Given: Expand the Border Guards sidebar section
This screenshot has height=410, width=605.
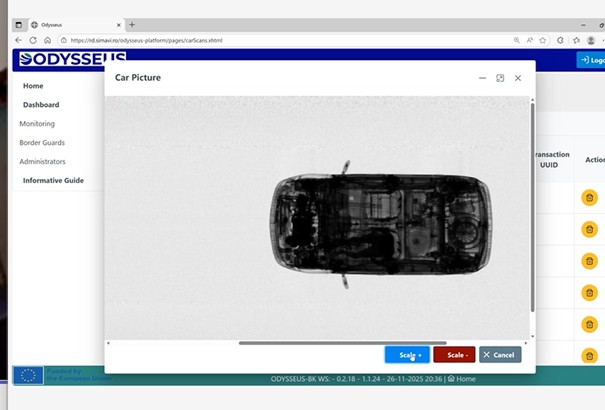Looking at the screenshot, I should point(42,143).
